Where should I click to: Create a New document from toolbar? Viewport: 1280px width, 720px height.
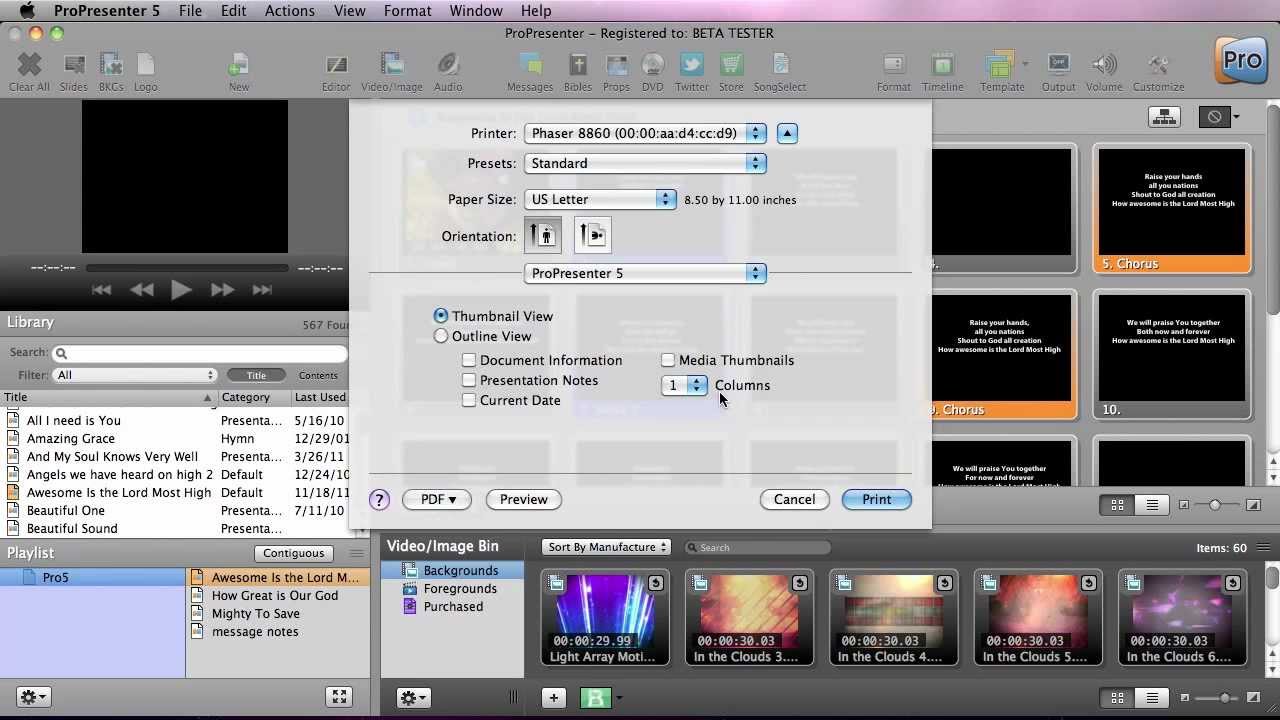(x=238, y=72)
